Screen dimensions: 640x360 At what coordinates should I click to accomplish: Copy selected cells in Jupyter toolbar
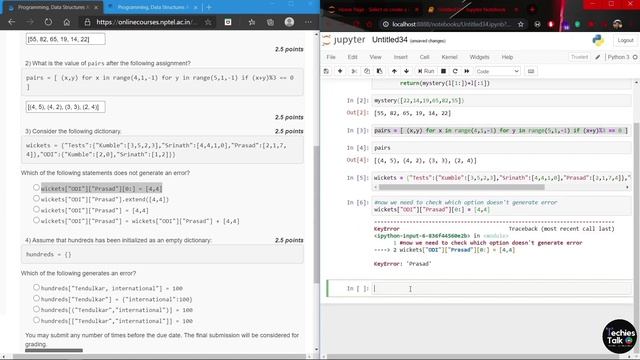(x=367, y=71)
